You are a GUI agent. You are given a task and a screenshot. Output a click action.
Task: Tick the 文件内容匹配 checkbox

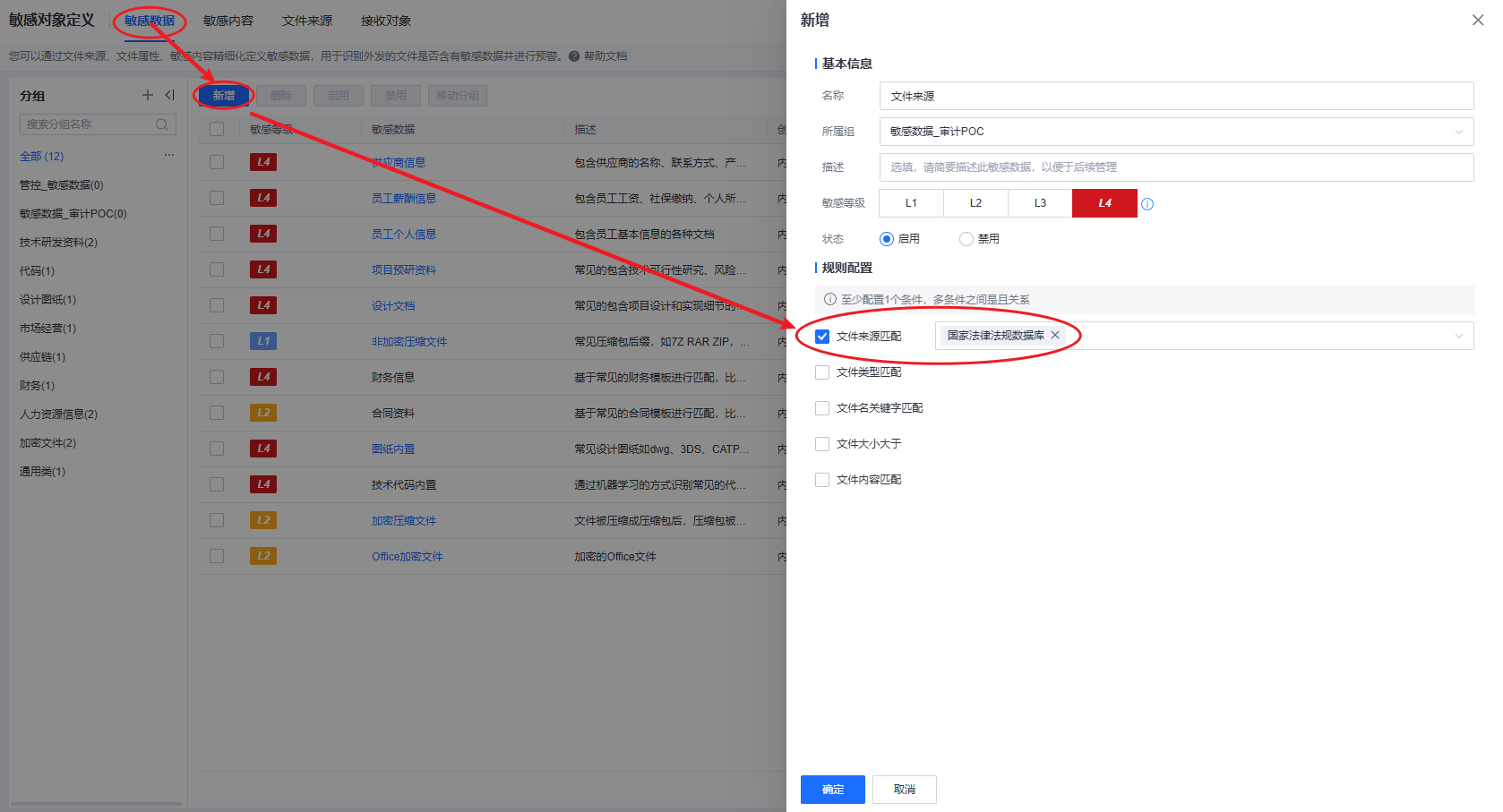[x=822, y=480]
